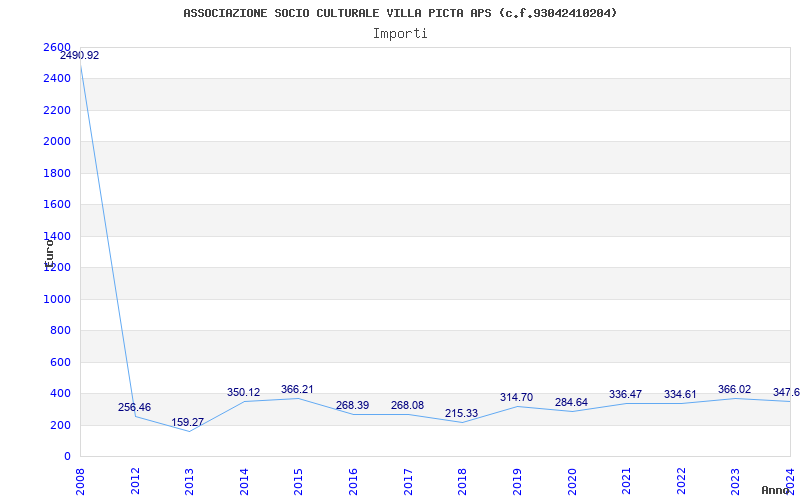Click the data label 159.27
800x500 pixels.
pyautogui.click(x=187, y=422)
